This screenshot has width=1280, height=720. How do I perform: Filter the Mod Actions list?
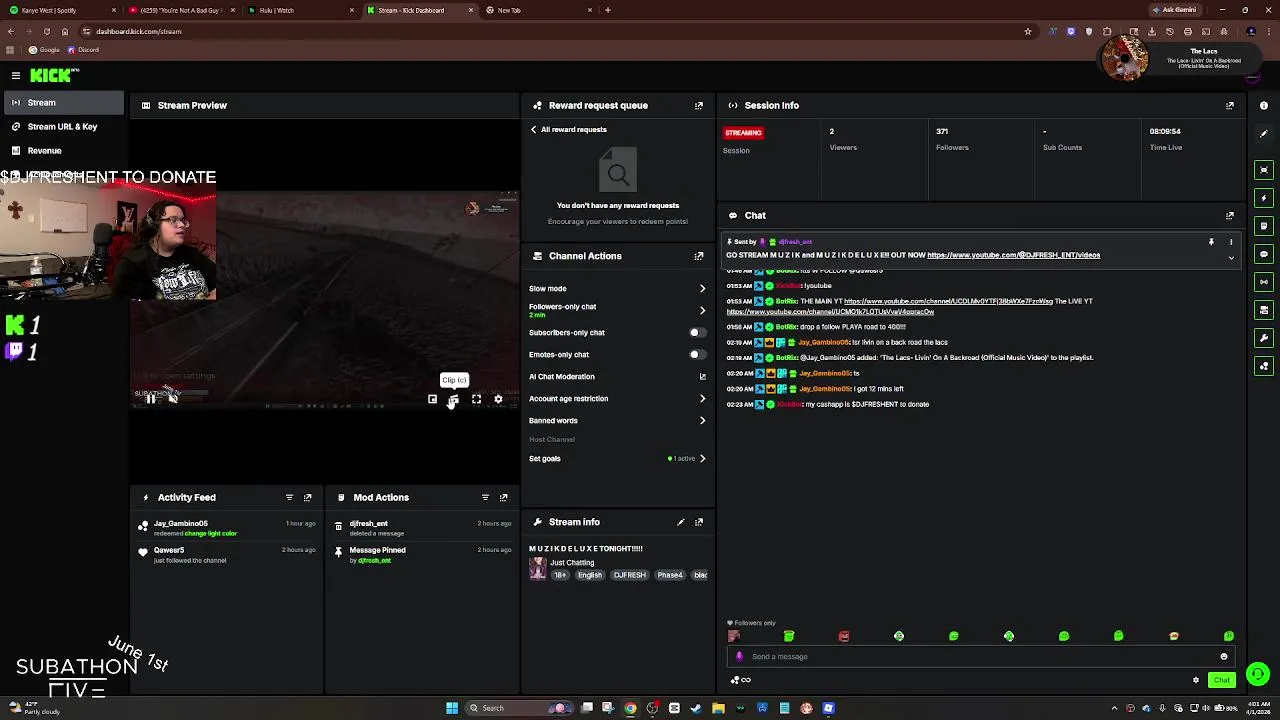tap(485, 497)
